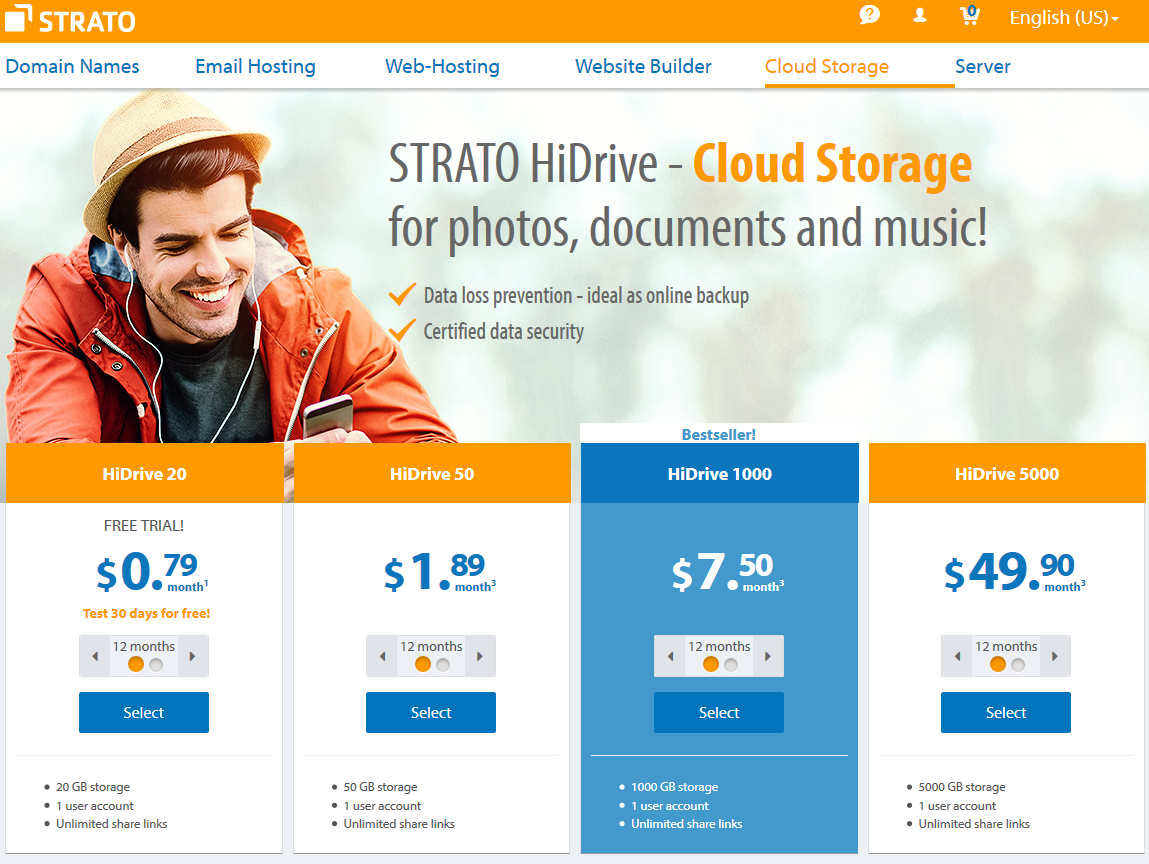Click next term arrow for HiDrive 5000
The height and width of the screenshot is (864, 1149).
click(x=1055, y=656)
